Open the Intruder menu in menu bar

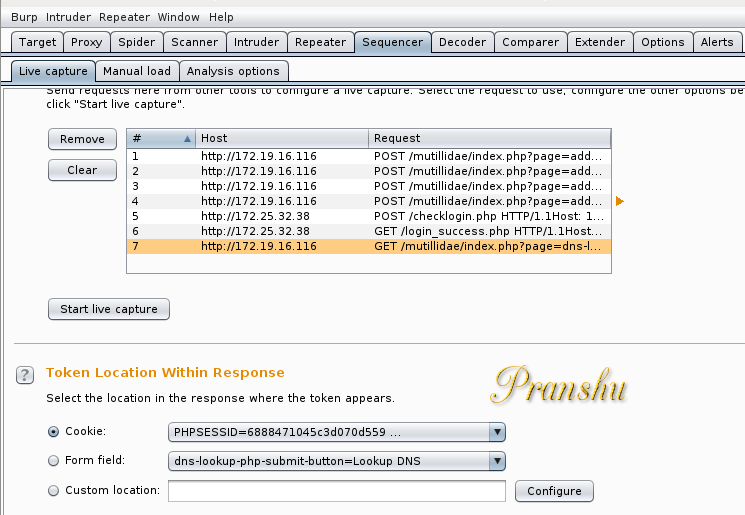point(68,17)
